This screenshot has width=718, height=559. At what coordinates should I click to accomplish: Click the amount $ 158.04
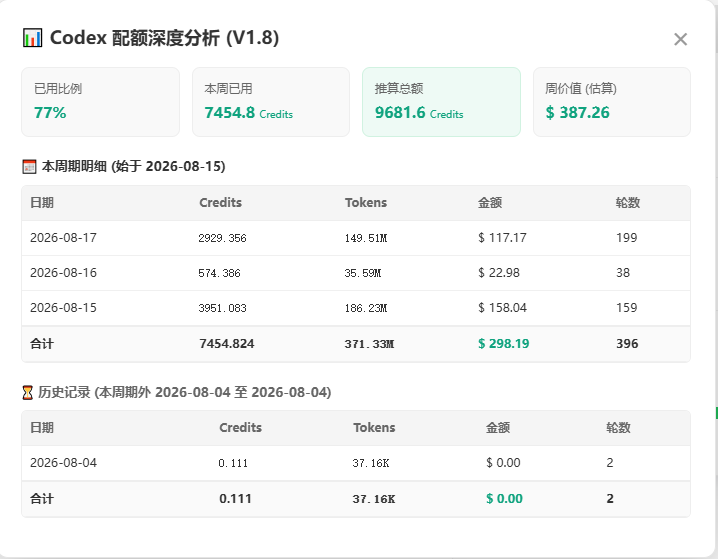[502, 308]
